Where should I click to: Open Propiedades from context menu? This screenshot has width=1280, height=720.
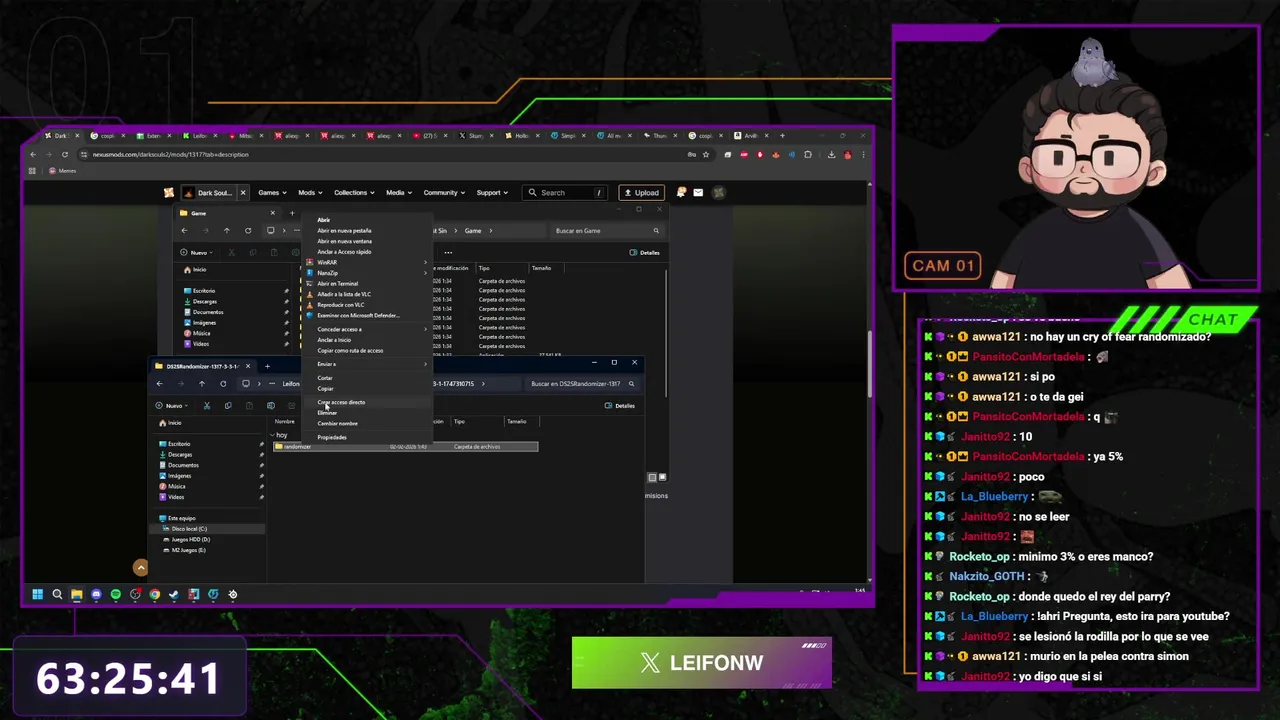click(x=367, y=437)
